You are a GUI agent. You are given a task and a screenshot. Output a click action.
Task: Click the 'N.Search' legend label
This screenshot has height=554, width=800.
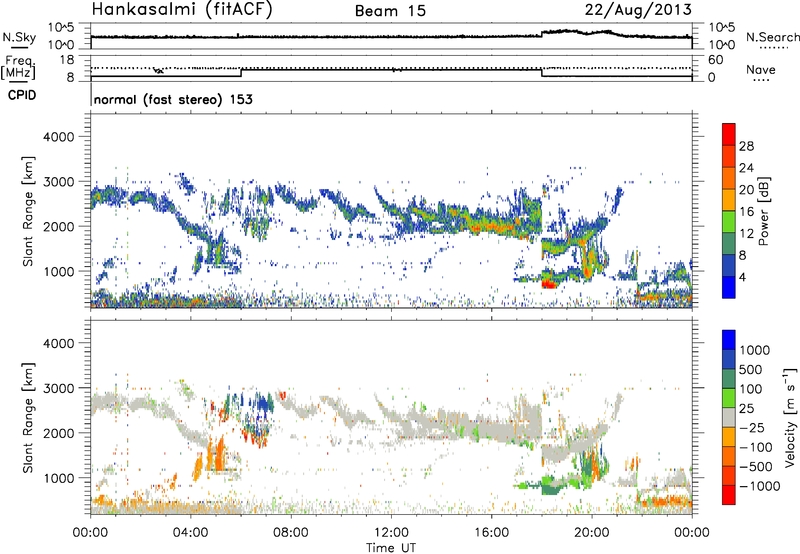point(772,37)
